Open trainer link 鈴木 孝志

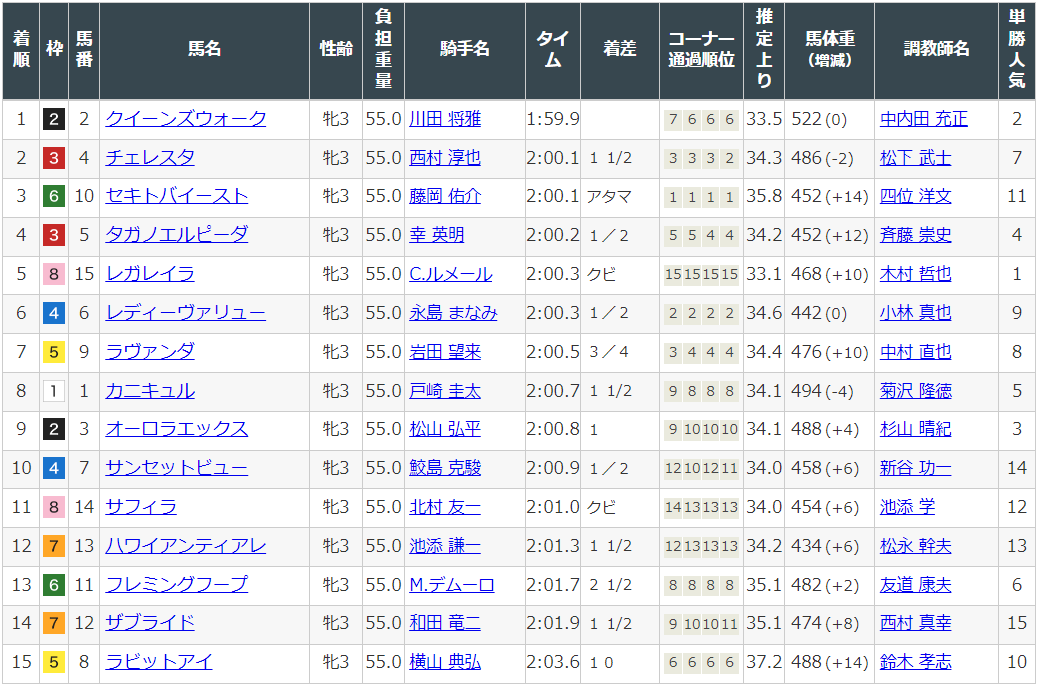915,662
